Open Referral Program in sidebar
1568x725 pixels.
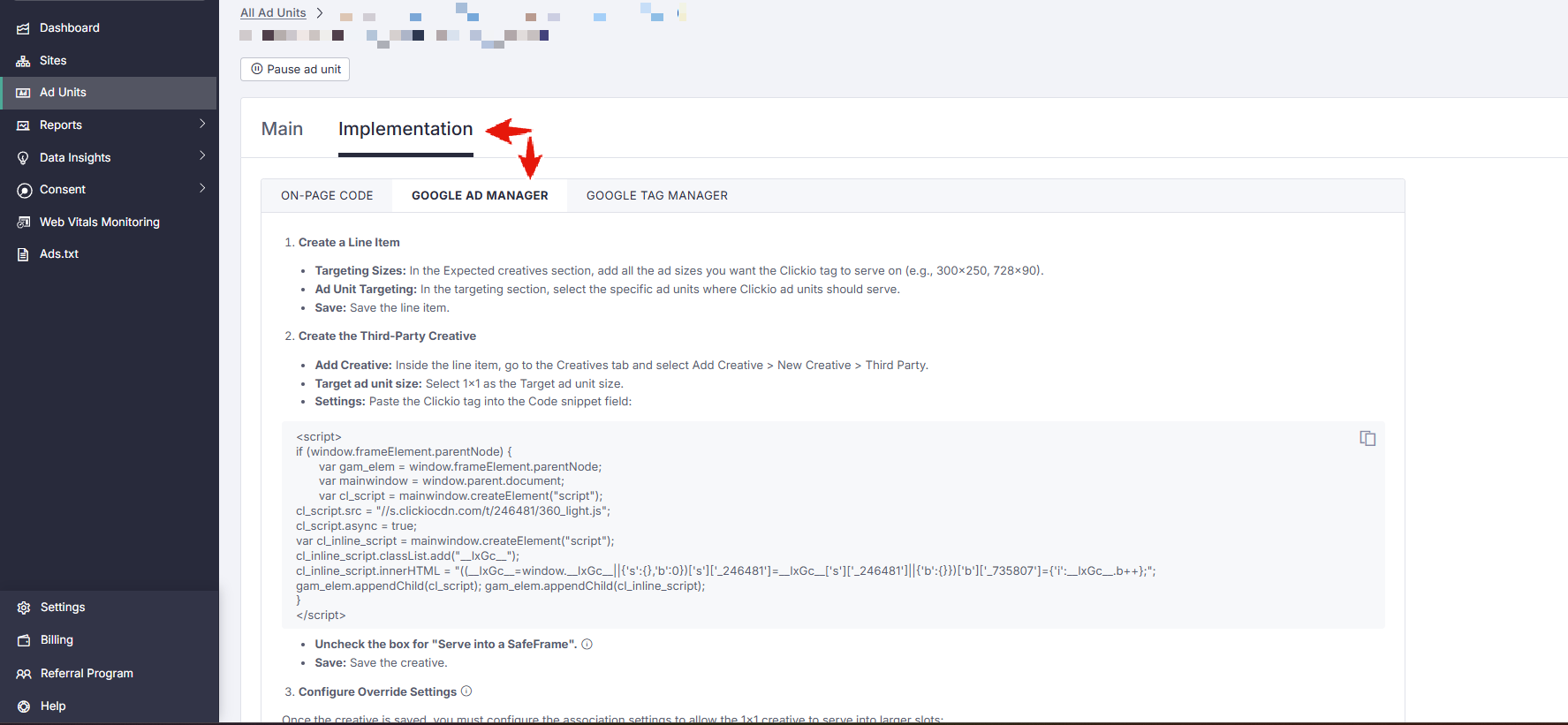[87, 674]
